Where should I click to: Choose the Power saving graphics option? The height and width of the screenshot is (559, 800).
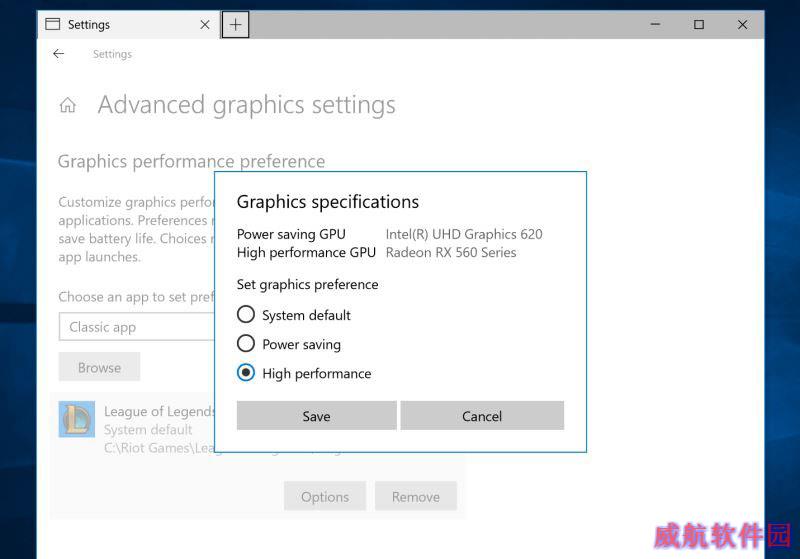245,344
